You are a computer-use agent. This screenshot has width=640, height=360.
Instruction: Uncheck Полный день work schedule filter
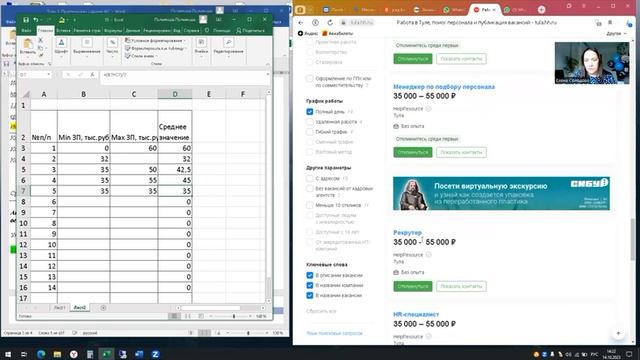310,111
